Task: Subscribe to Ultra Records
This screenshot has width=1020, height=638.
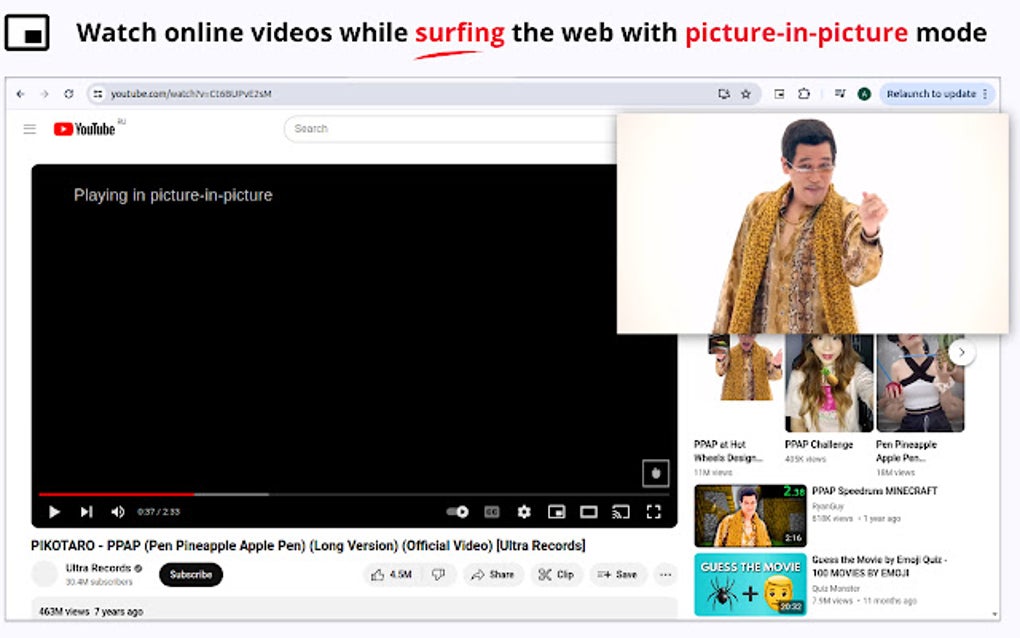Action: pyautogui.click(x=190, y=574)
